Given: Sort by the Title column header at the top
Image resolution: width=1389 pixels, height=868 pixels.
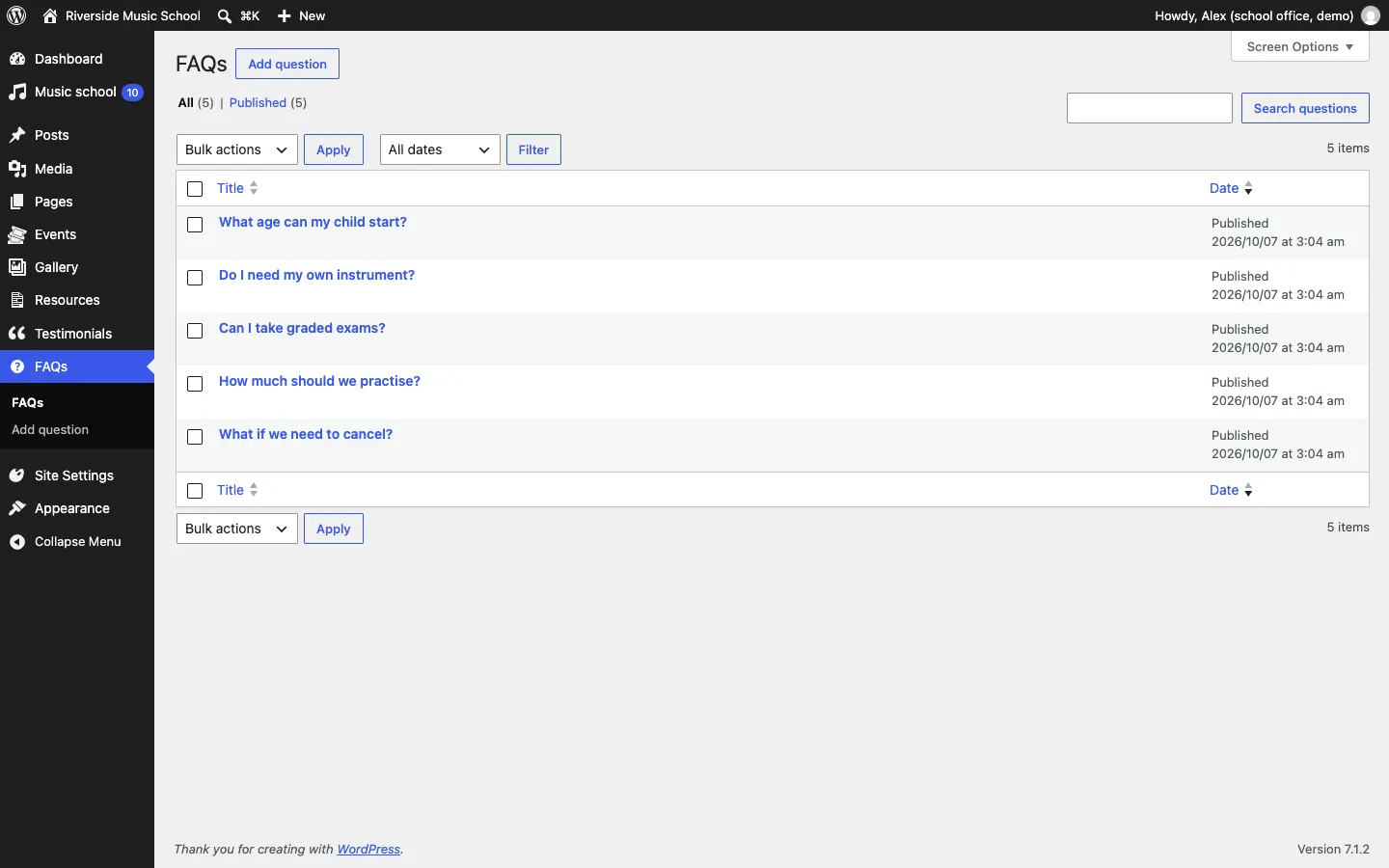Looking at the screenshot, I should 238,189.
